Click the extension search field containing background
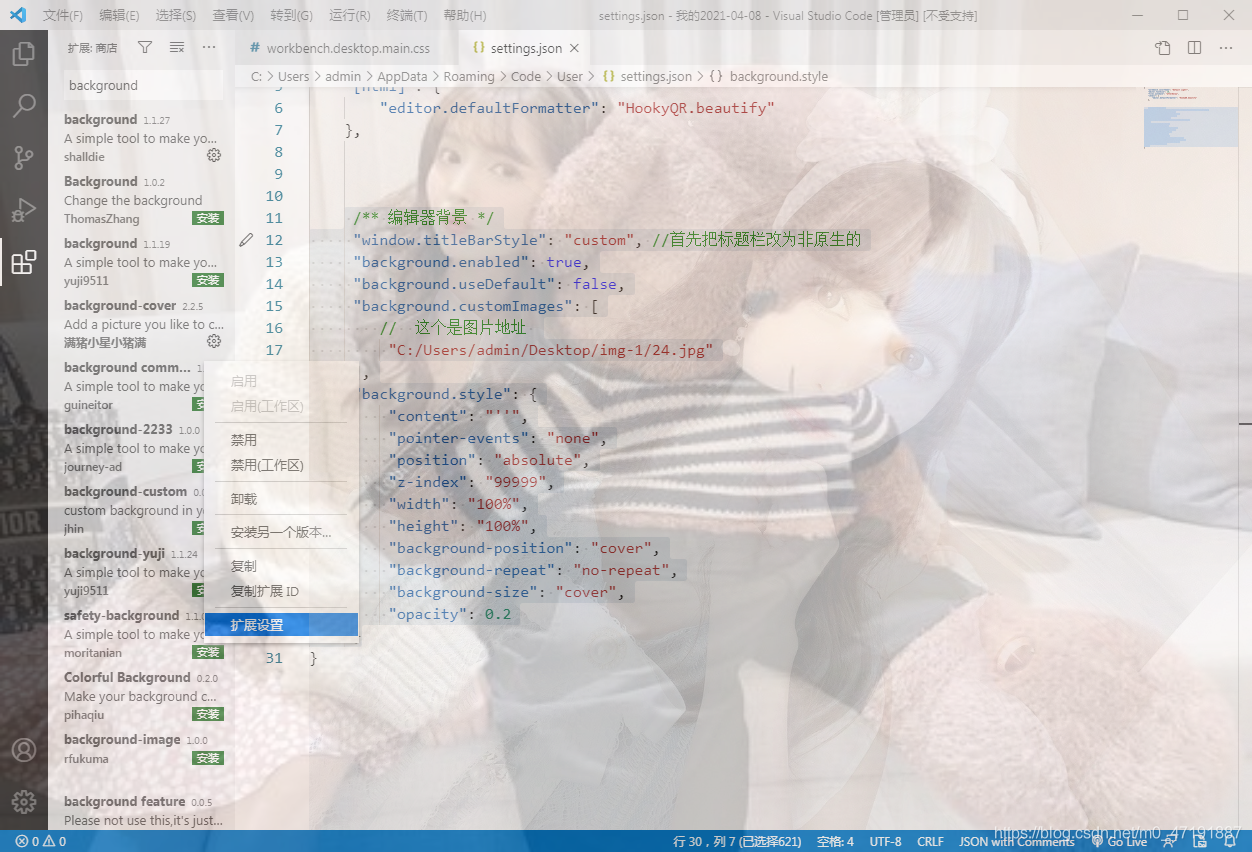This screenshot has width=1252, height=852. tap(143, 85)
